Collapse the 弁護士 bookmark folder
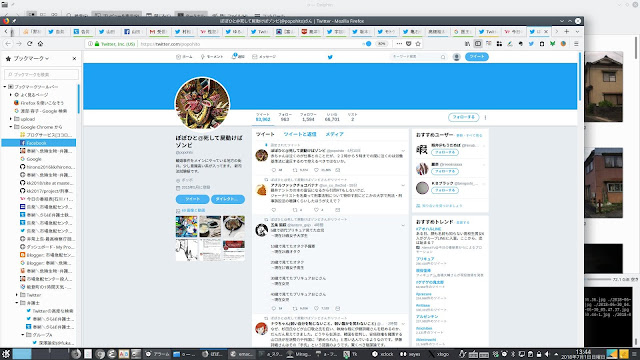The image size is (640, 360). [x=17, y=303]
